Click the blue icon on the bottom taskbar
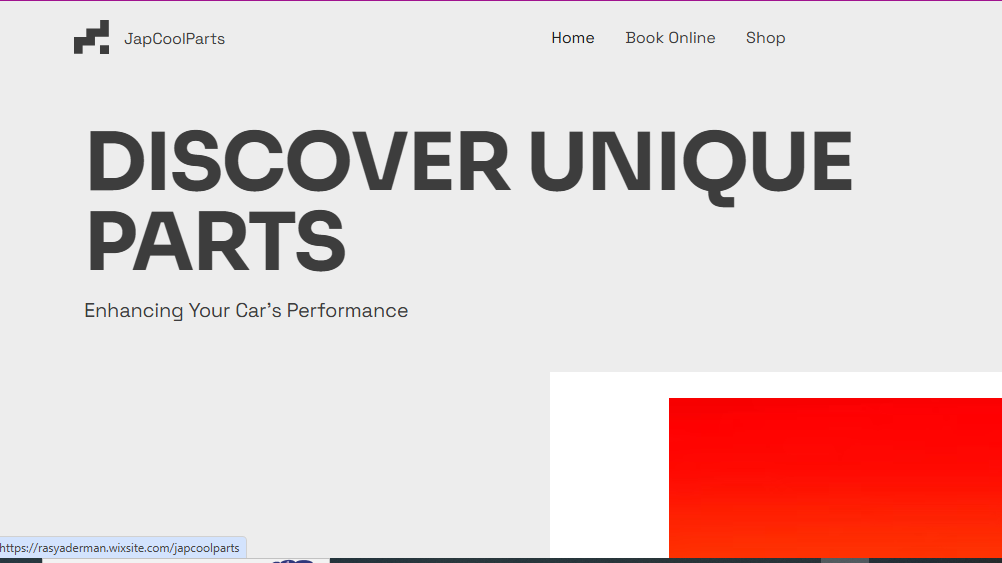 (294, 560)
